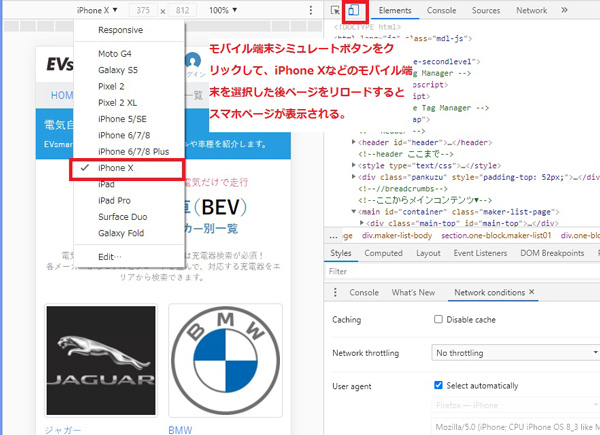
Task: Open the Firefox — iPhone user agent dropdown
Action: coord(515,405)
